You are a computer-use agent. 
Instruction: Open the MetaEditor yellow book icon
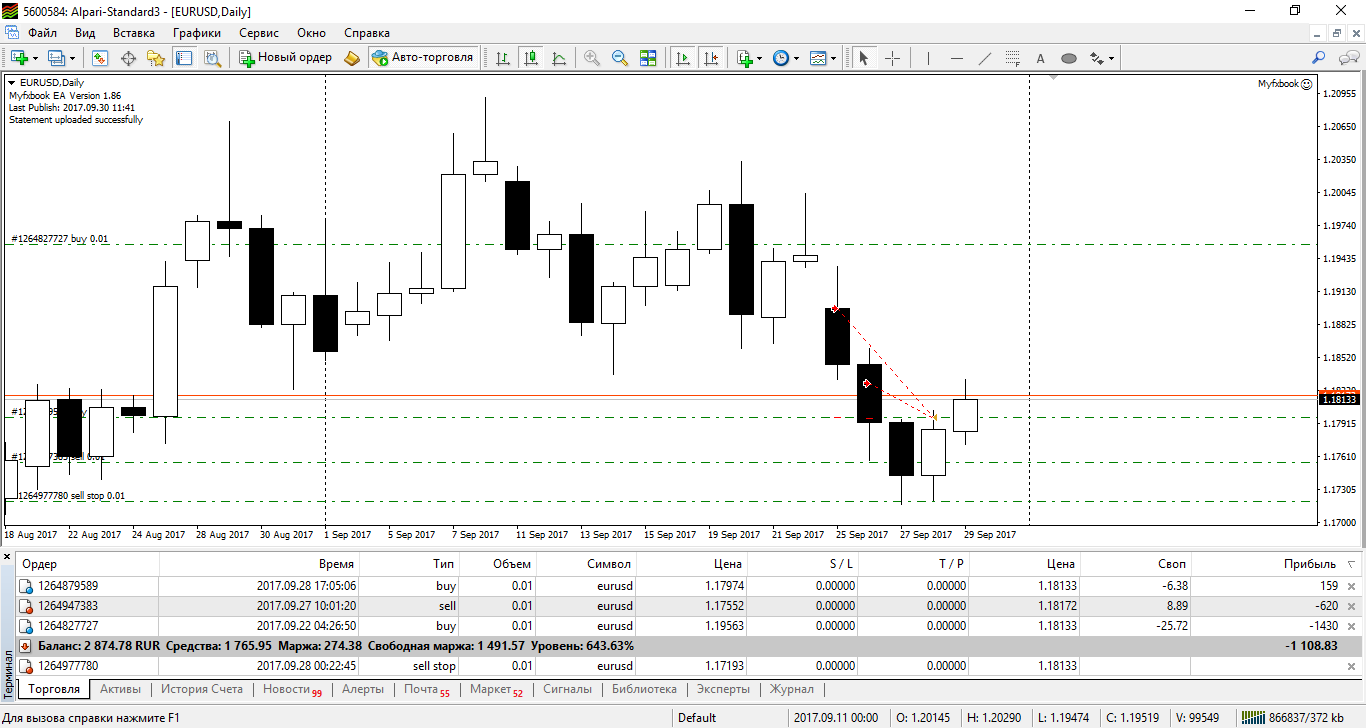coord(352,58)
